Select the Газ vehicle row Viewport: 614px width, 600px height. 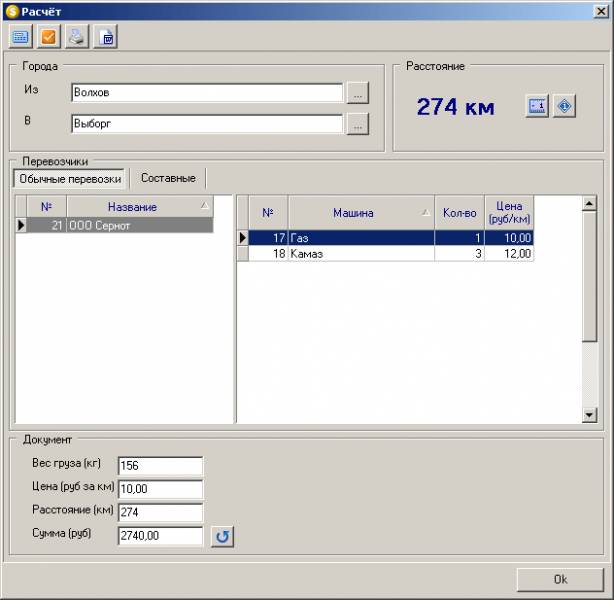pos(391,238)
